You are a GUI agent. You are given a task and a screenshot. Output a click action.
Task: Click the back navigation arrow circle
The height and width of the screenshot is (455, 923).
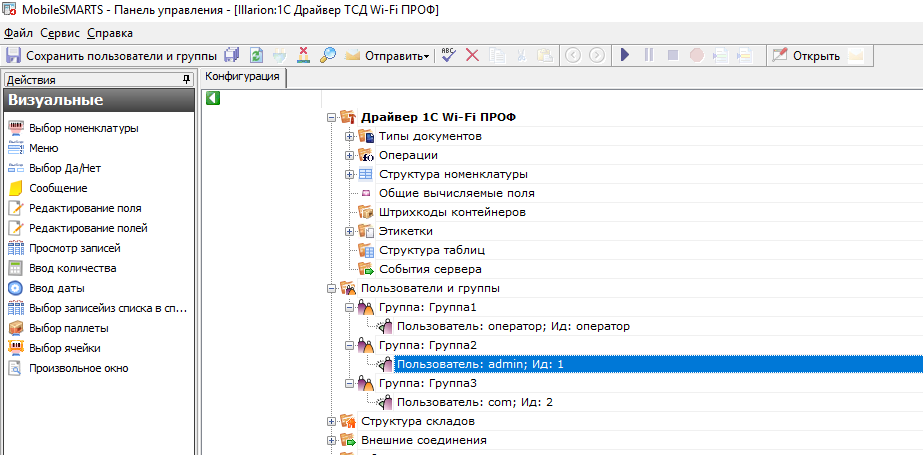click(573, 56)
